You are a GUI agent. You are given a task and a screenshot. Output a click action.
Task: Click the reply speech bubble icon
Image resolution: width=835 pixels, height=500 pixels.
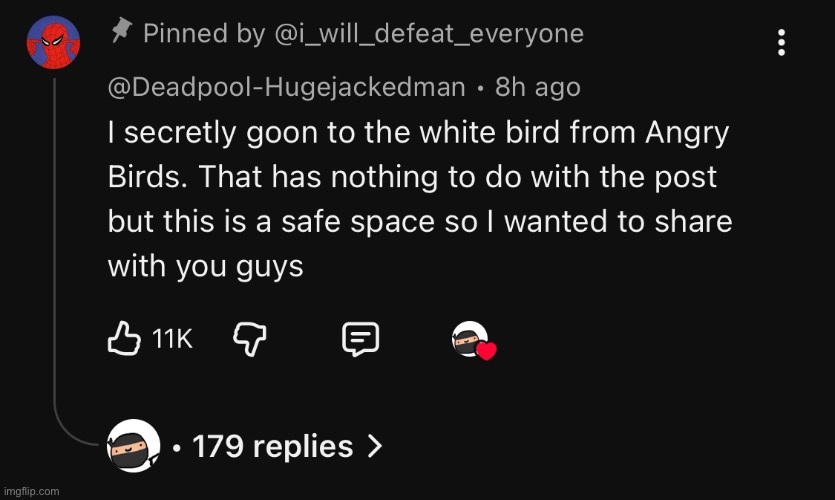(x=360, y=341)
